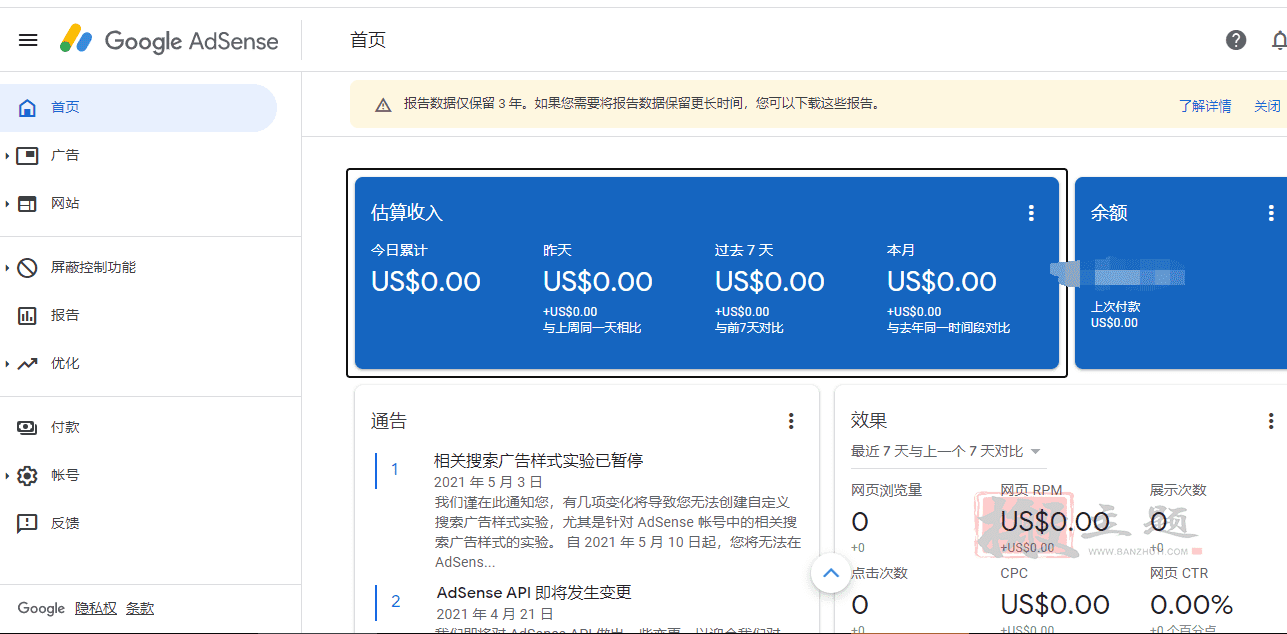The image size is (1287, 634).
Task: Click the Google footer text
Action: [41, 608]
